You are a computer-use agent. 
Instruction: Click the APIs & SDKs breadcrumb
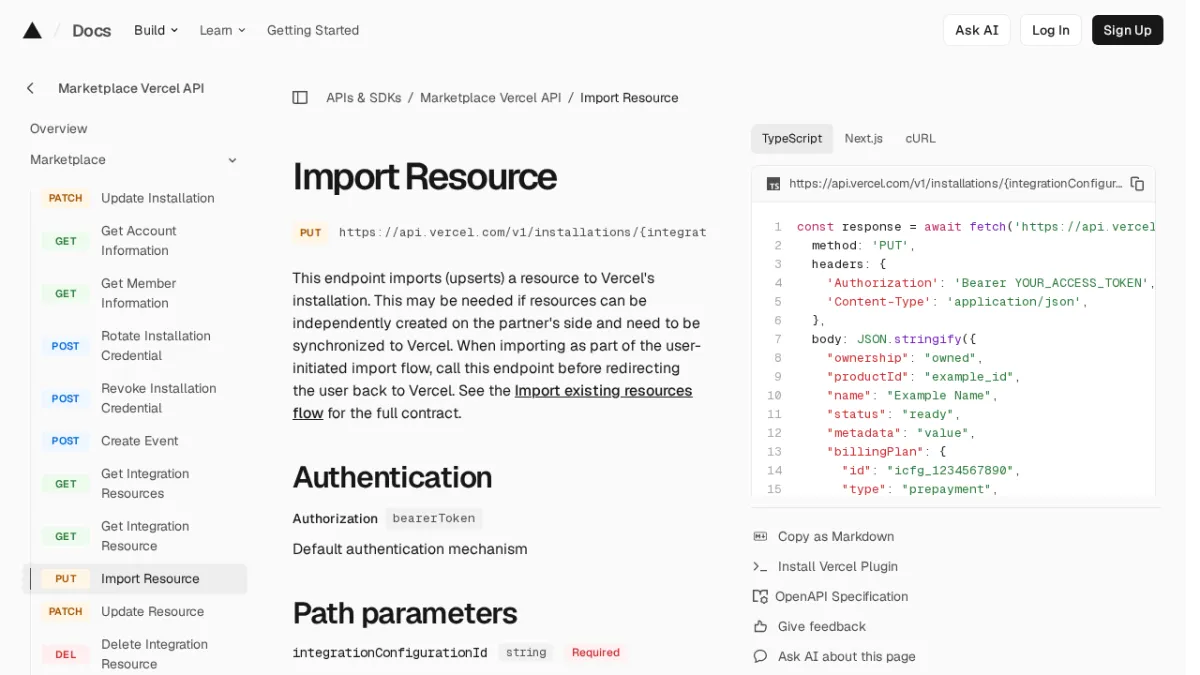363,98
